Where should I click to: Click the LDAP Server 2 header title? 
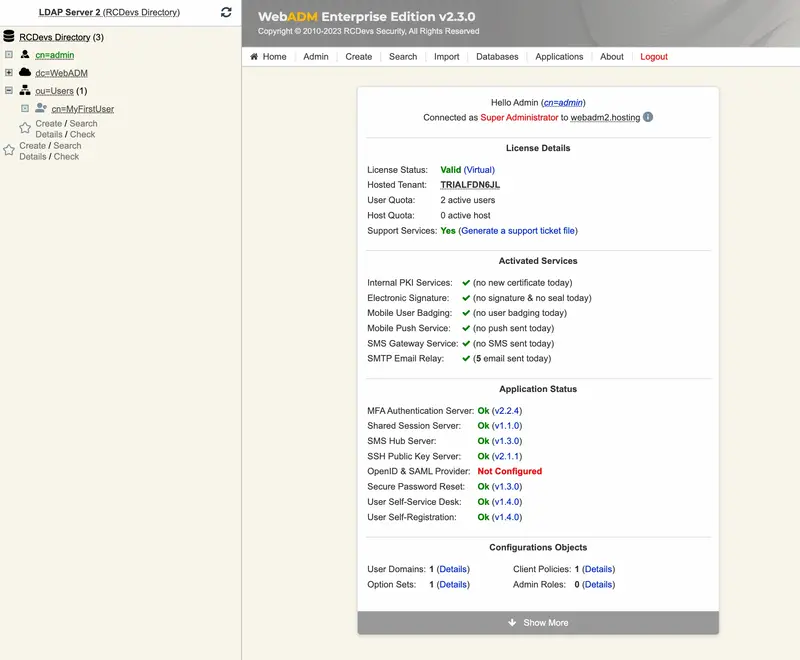(x=109, y=12)
